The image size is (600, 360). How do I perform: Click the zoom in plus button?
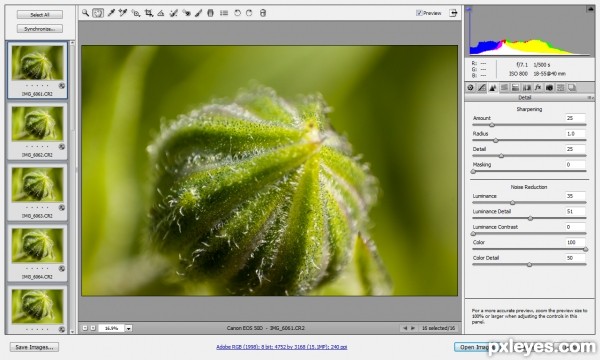click(x=93, y=328)
